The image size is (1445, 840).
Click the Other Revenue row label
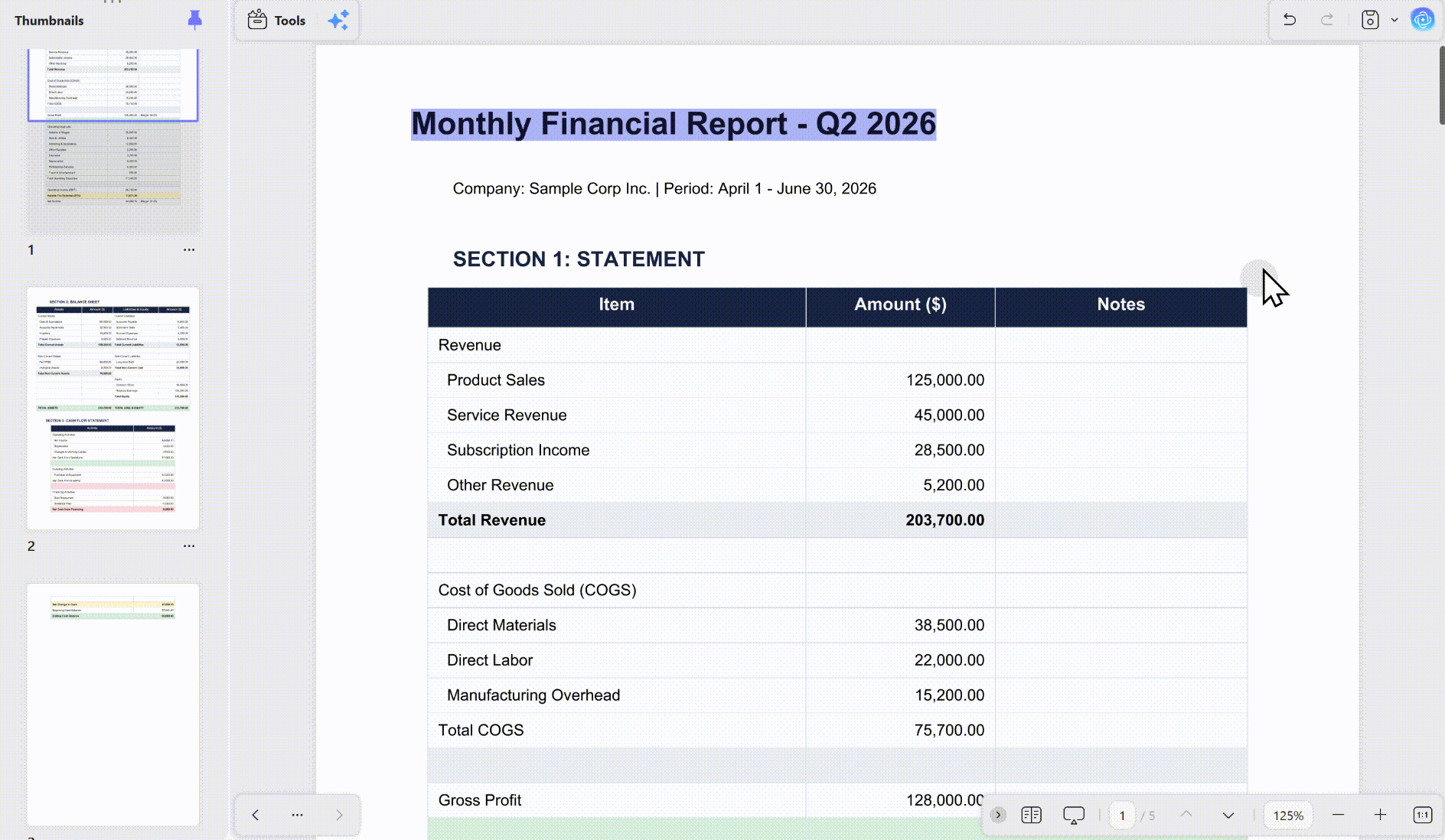click(x=500, y=485)
